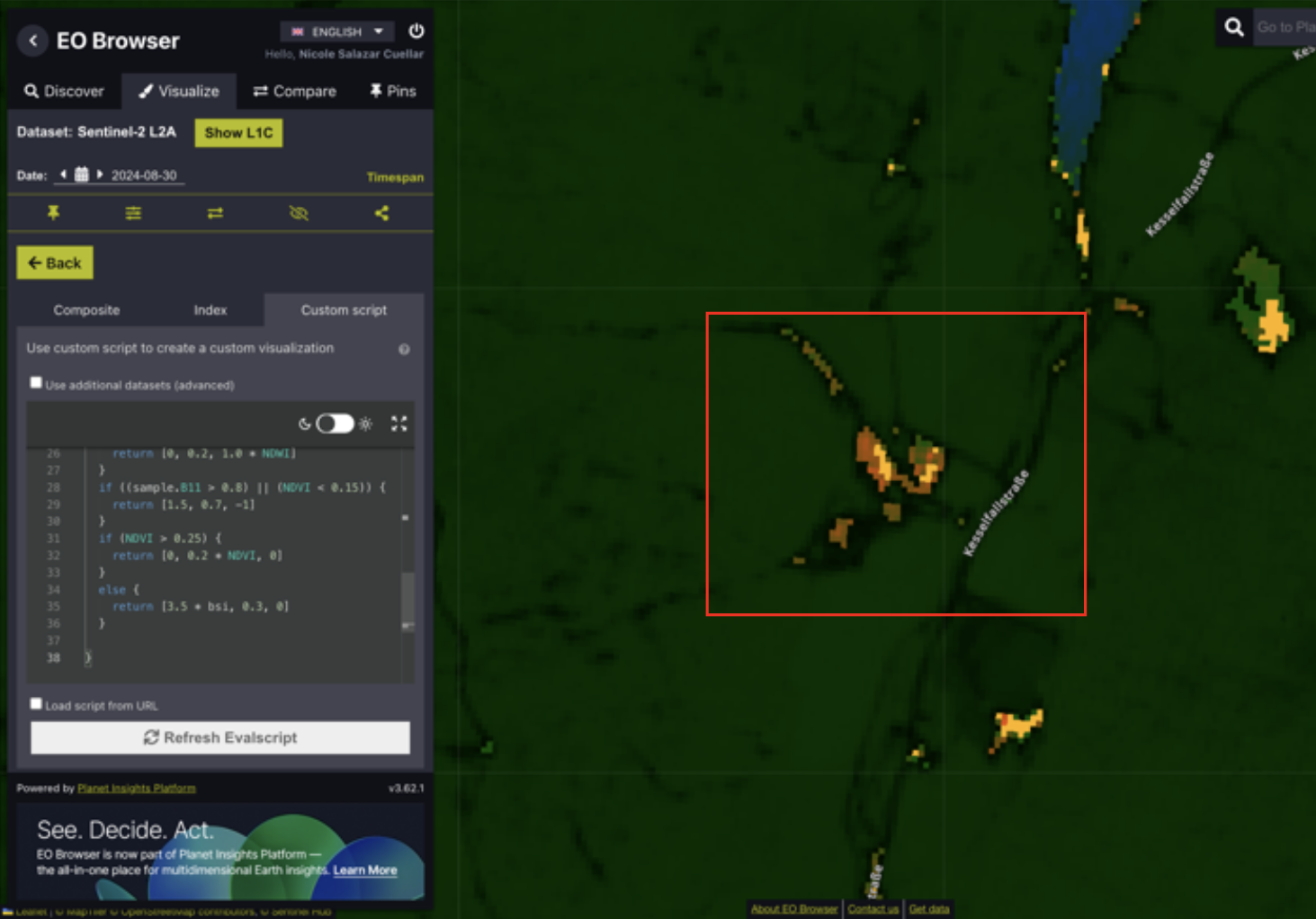This screenshot has width=1316, height=919.
Task: Open the calendar date picker icon
Action: (x=81, y=174)
